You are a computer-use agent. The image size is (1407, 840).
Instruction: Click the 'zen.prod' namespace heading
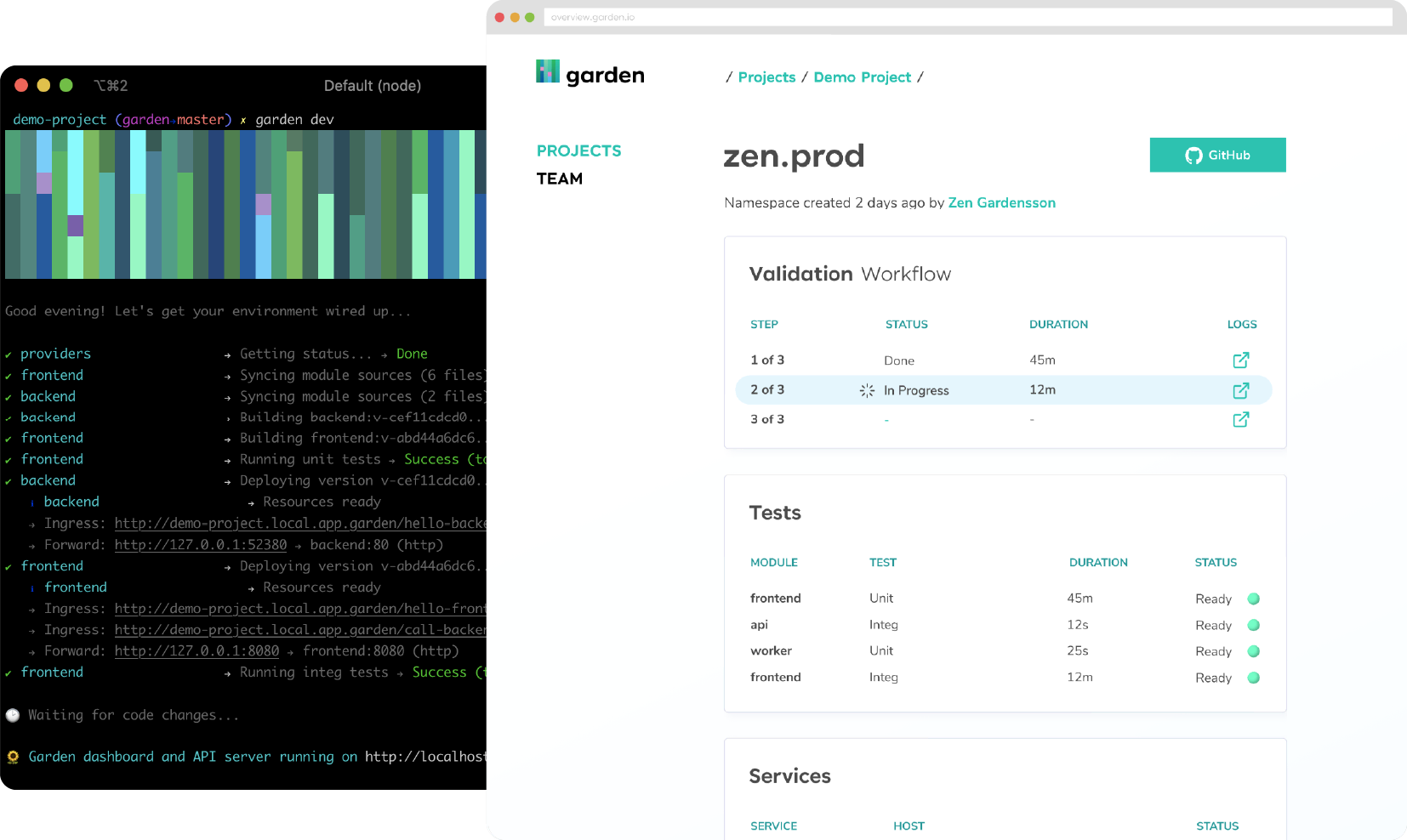point(794,156)
